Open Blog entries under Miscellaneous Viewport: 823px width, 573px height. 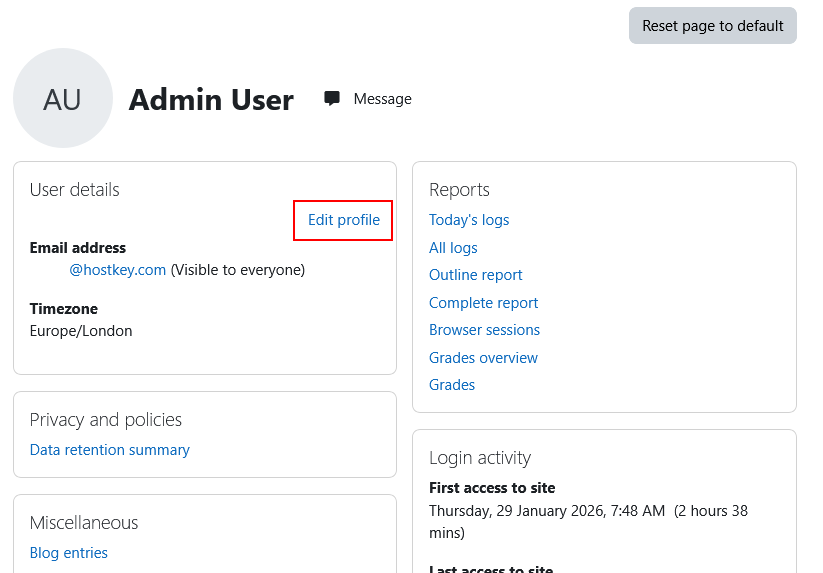[x=69, y=553]
